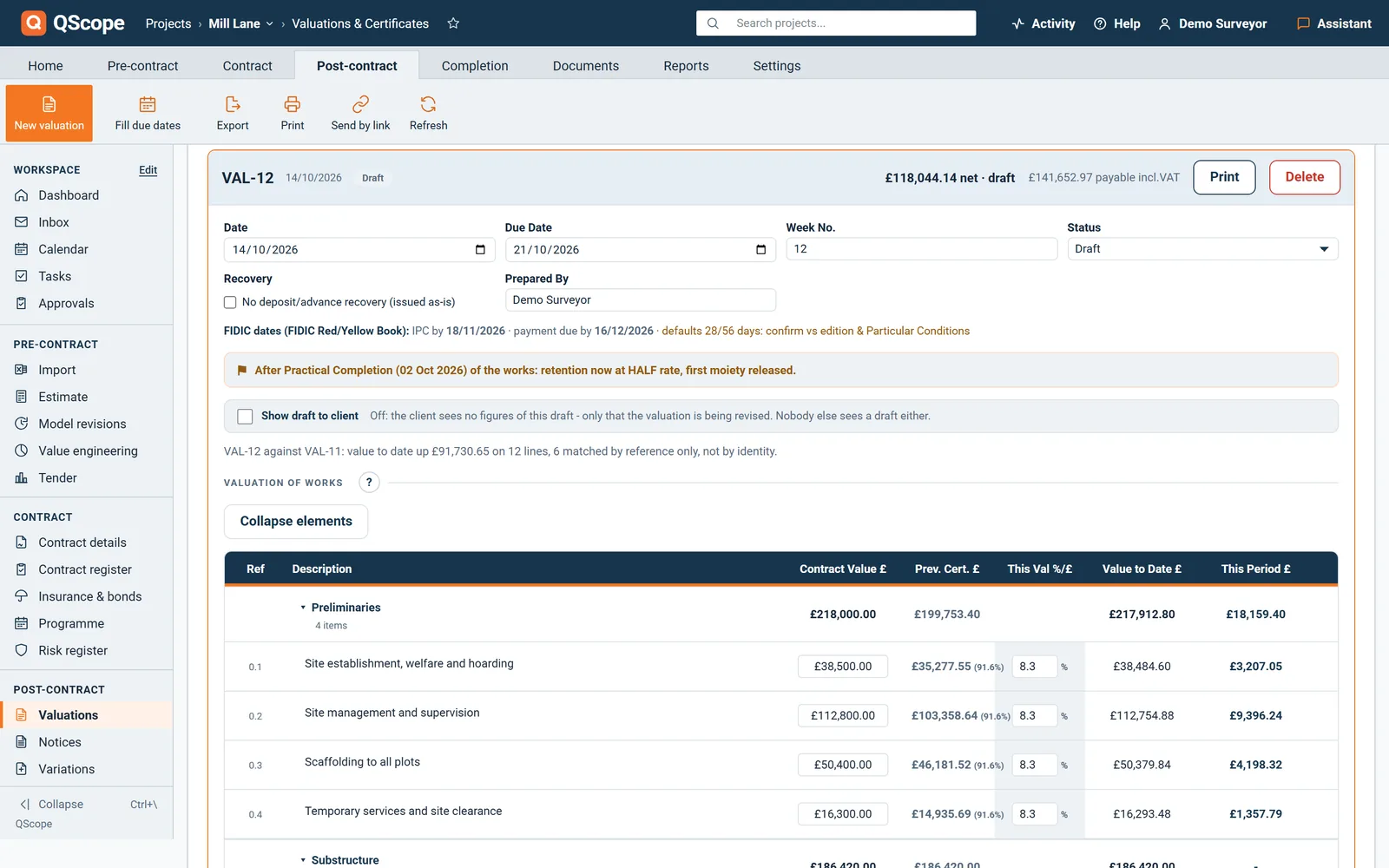Click the Export toolbar icon
Image resolution: width=1389 pixels, height=868 pixels.
(233, 113)
